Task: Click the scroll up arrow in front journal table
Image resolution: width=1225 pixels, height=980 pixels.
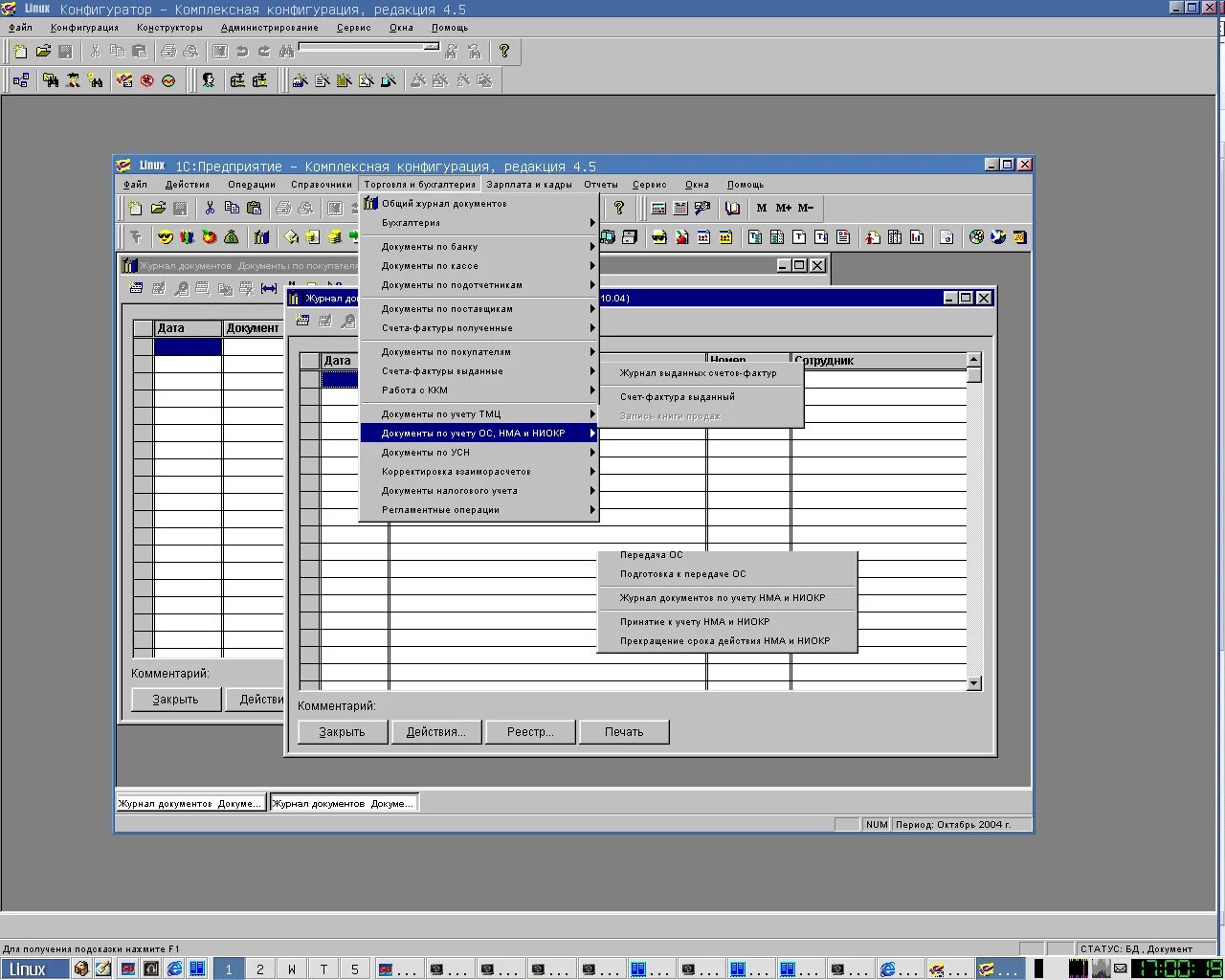Action: pyautogui.click(x=974, y=360)
